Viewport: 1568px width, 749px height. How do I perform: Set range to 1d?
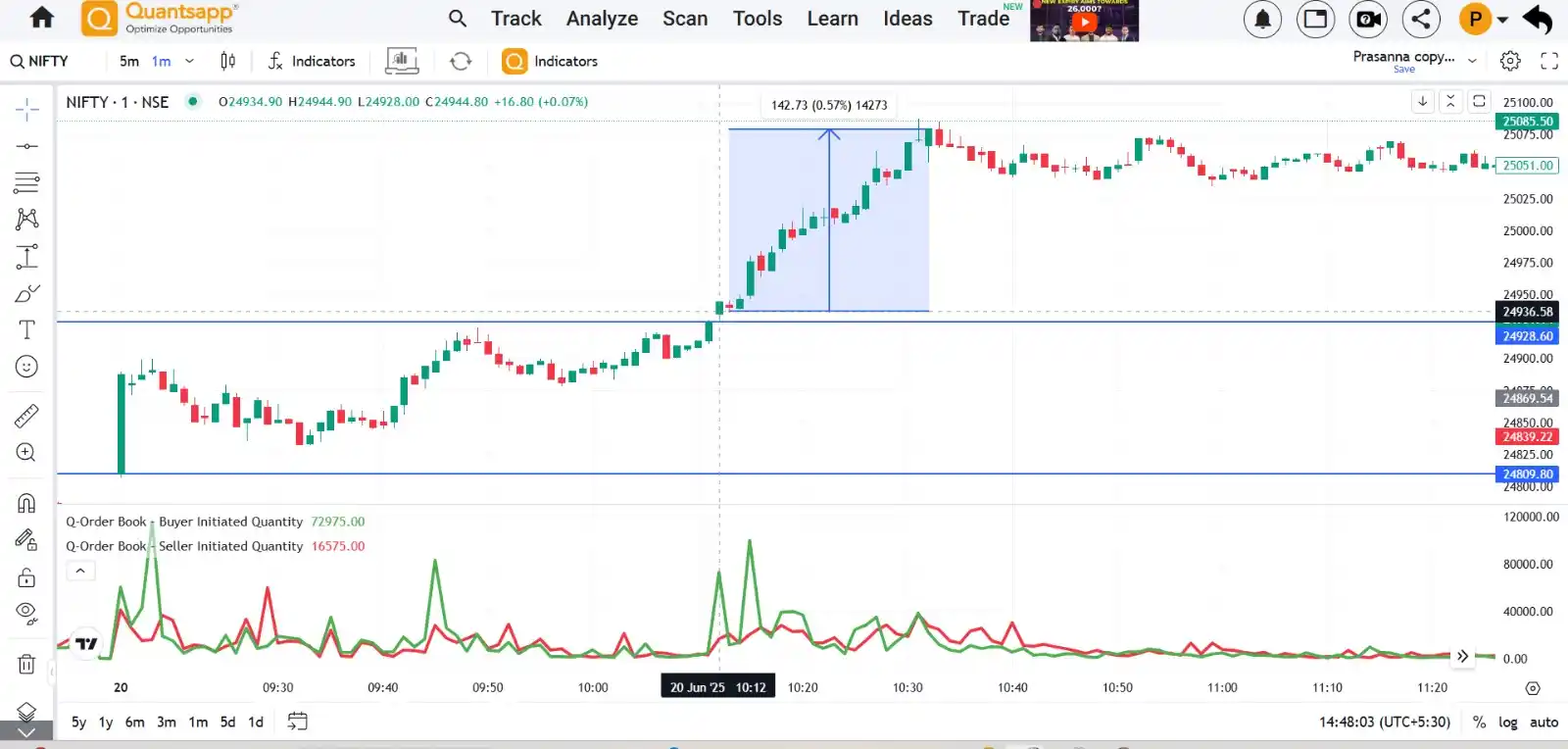[256, 722]
